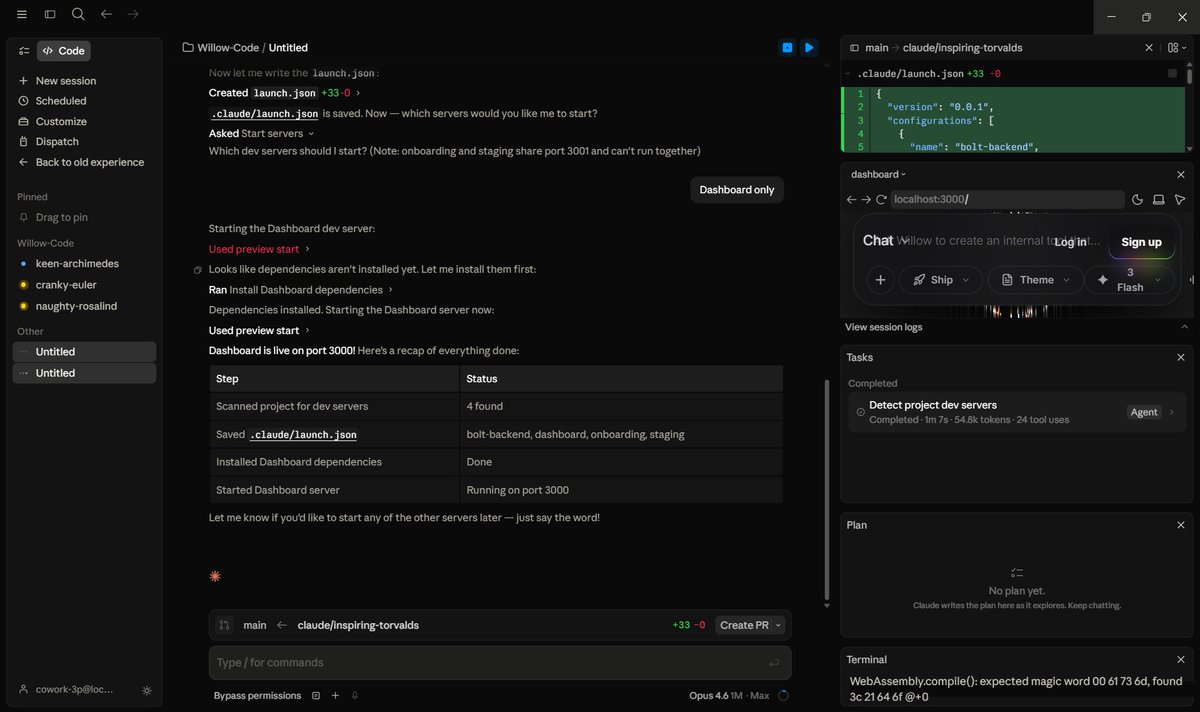This screenshot has height=712, width=1200.
Task: Click the back arrow in the preview browser
Action: click(852, 199)
